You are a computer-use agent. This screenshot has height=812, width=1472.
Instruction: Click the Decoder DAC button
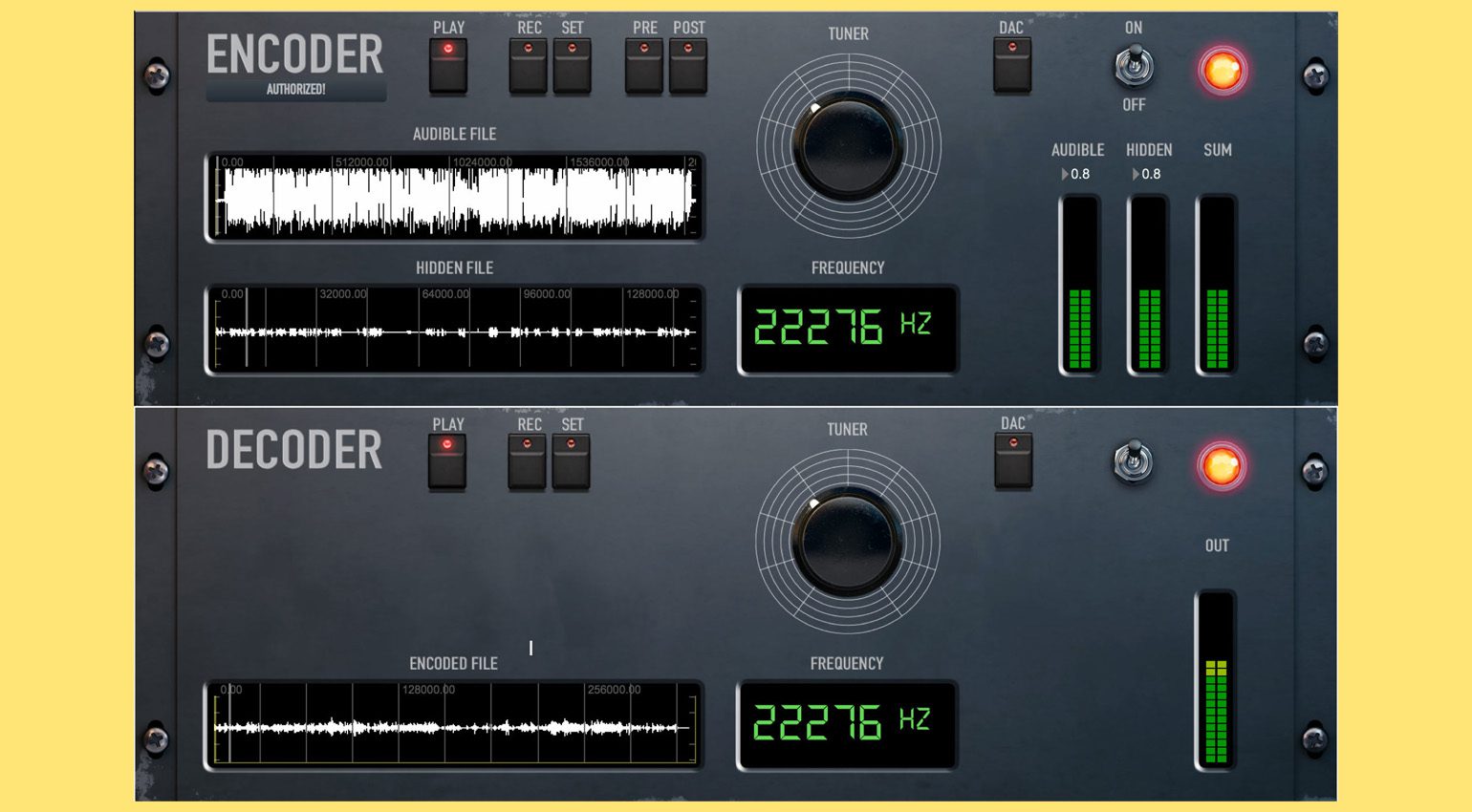coord(1013,461)
